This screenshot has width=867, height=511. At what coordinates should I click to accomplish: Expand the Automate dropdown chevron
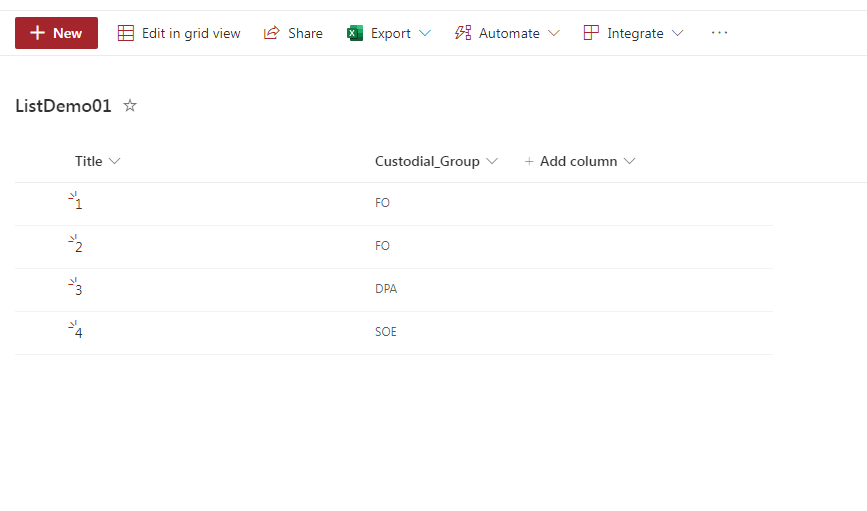click(x=553, y=33)
